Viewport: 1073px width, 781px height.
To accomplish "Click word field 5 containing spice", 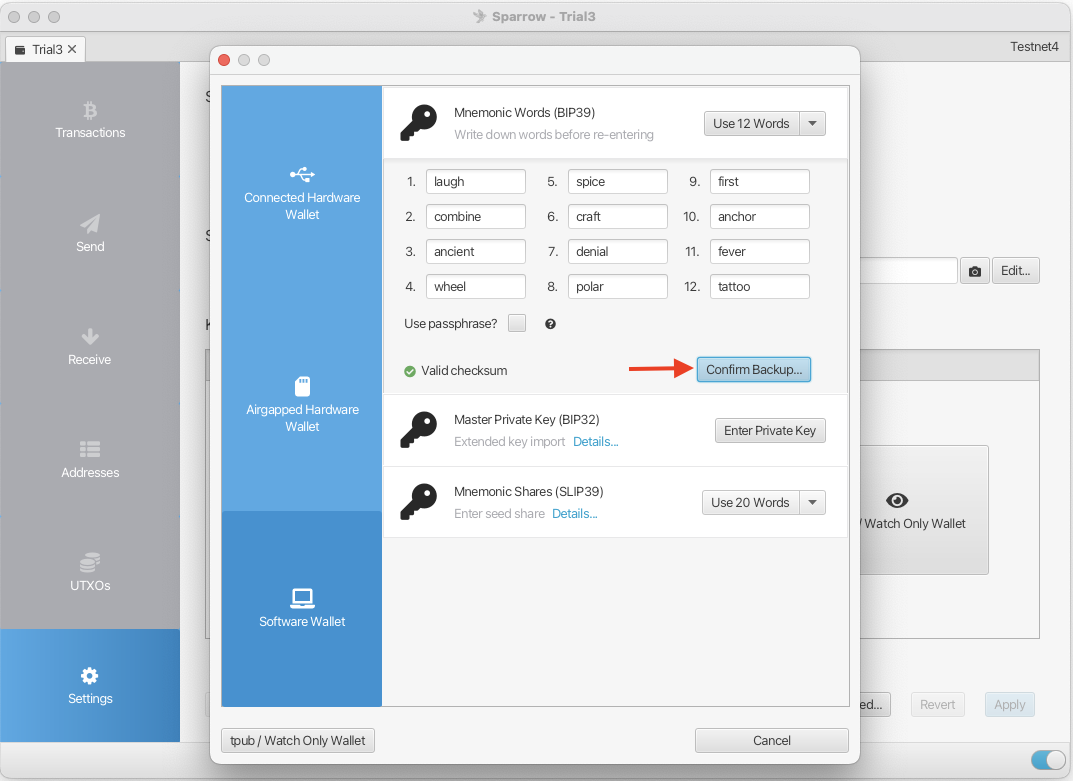I will (618, 181).
